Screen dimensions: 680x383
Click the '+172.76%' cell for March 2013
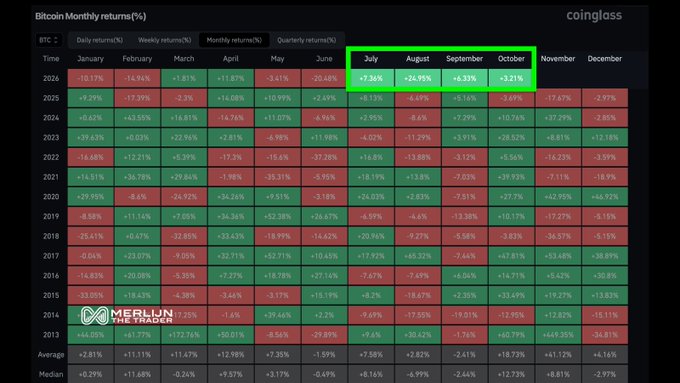(184, 335)
